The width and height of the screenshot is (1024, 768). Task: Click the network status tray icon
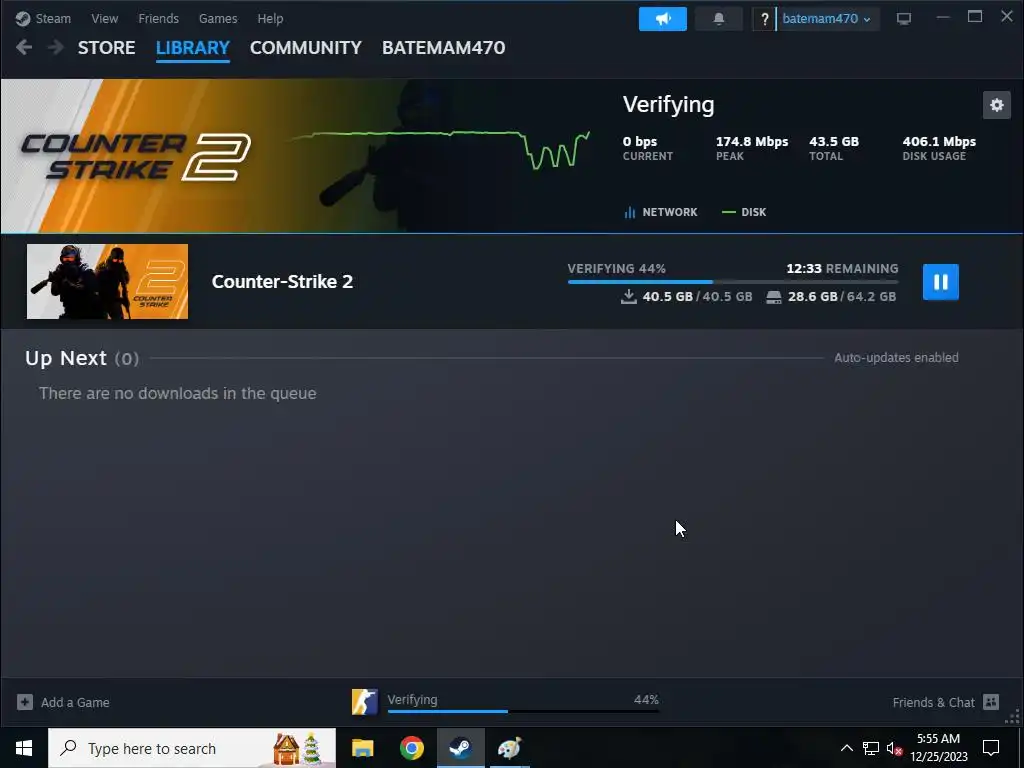click(871, 748)
